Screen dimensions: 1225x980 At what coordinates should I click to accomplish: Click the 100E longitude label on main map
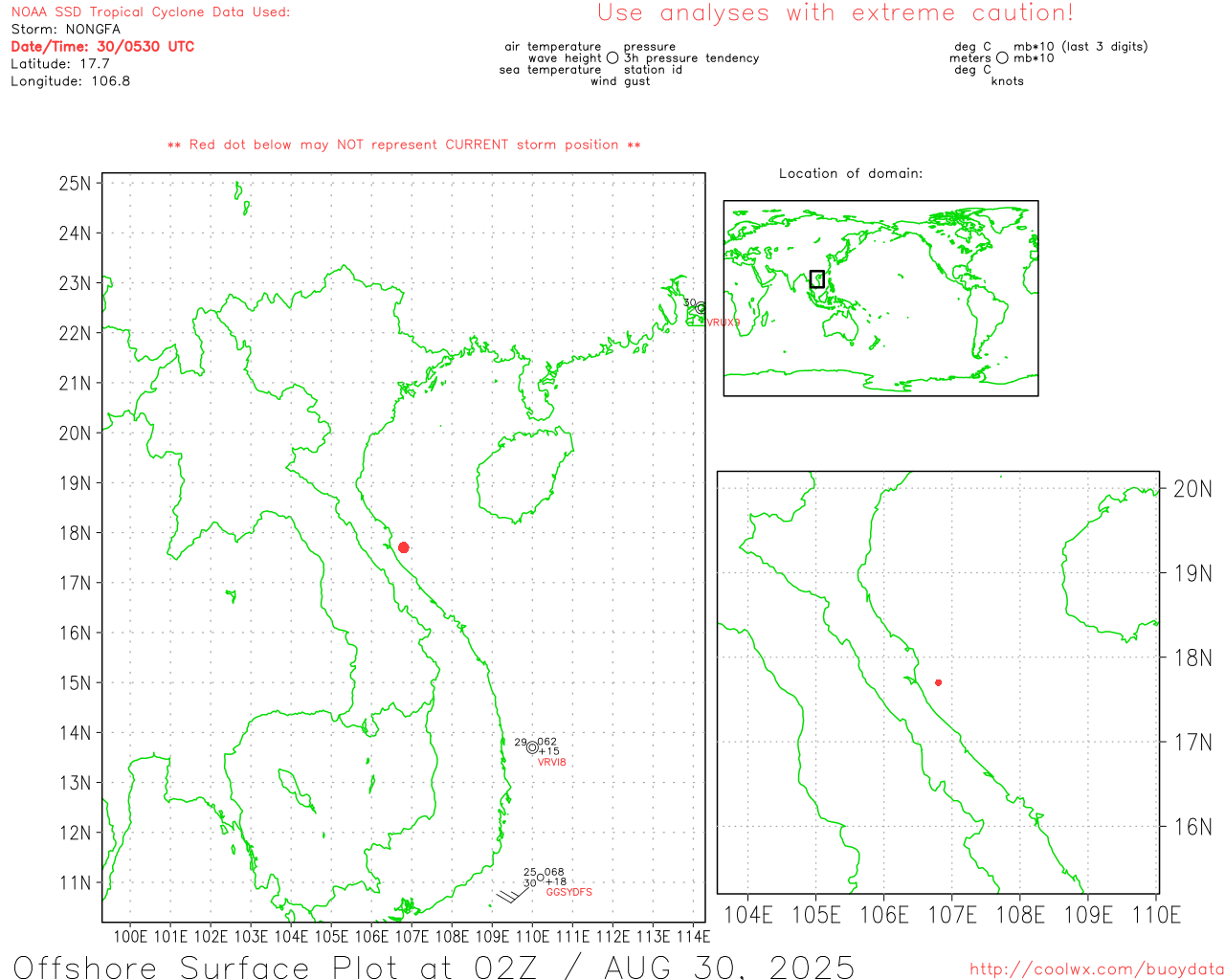tap(131, 936)
